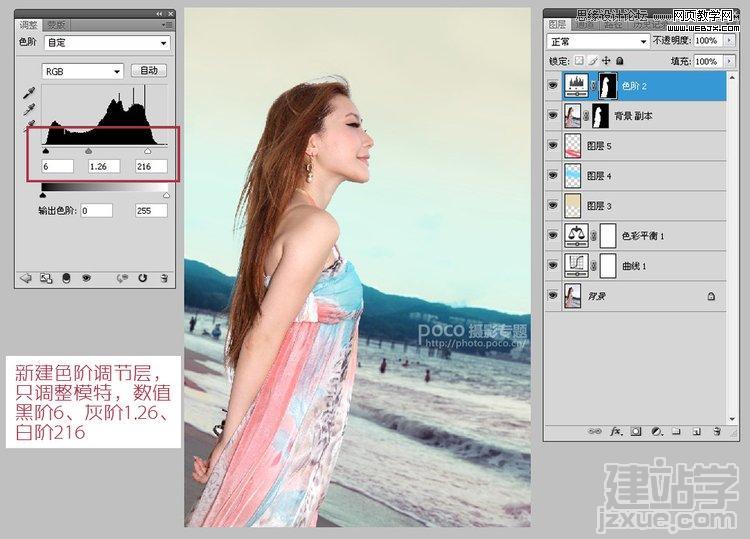Click the white output level slider handle
This screenshot has height=539, width=750.
pyautogui.click(x=166, y=195)
